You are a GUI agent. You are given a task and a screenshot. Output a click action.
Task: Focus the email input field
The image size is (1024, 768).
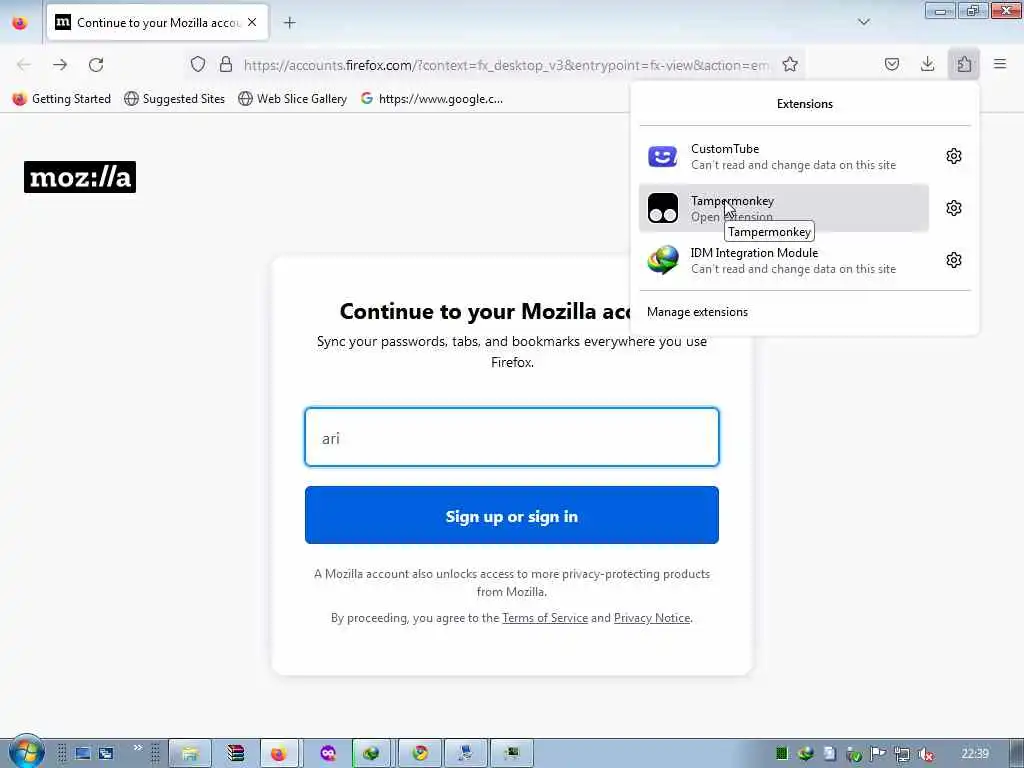coord(512,438)
